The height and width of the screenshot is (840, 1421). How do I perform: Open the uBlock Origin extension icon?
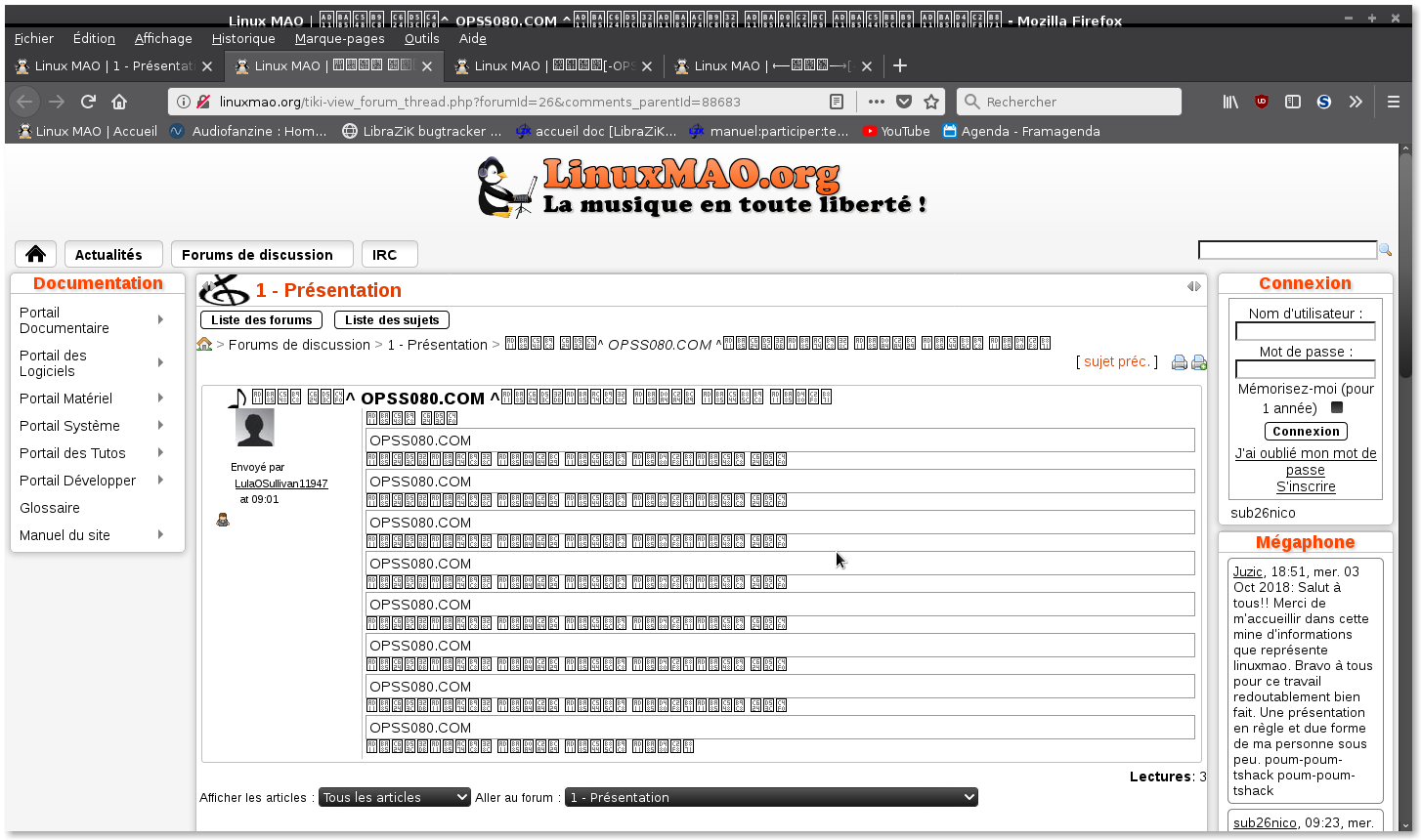coord(1262,102)
